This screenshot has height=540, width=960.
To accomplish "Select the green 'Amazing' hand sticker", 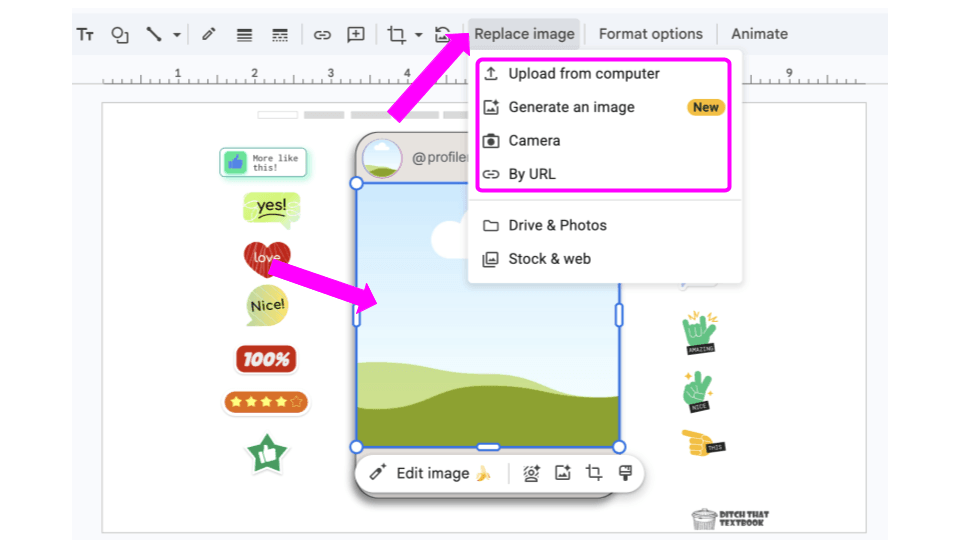I will 699,333.
